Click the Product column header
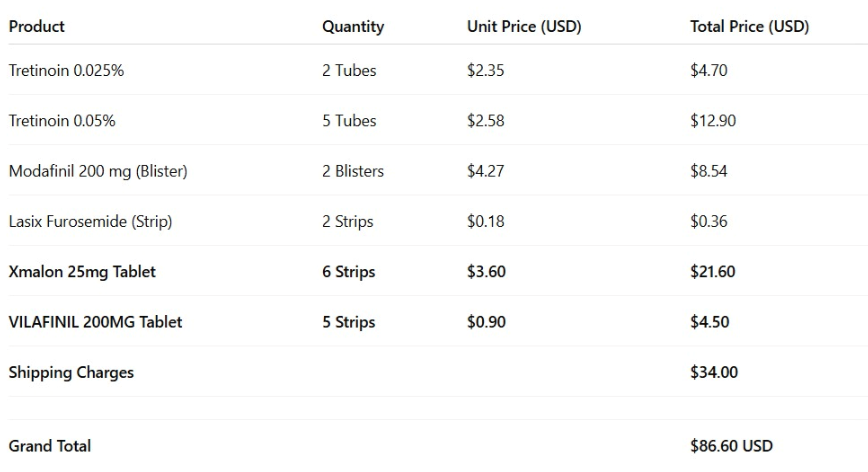This screenshot has height=472, width=868. [x=37, y=27]
